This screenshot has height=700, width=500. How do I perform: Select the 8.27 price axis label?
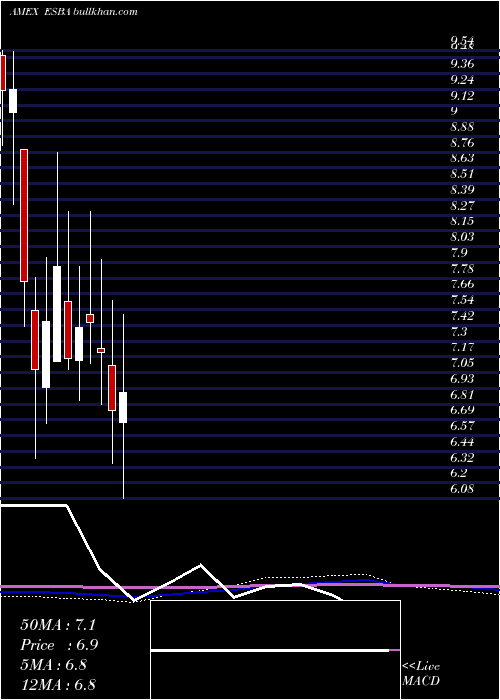pyautogui.click(x=462, y=206)
